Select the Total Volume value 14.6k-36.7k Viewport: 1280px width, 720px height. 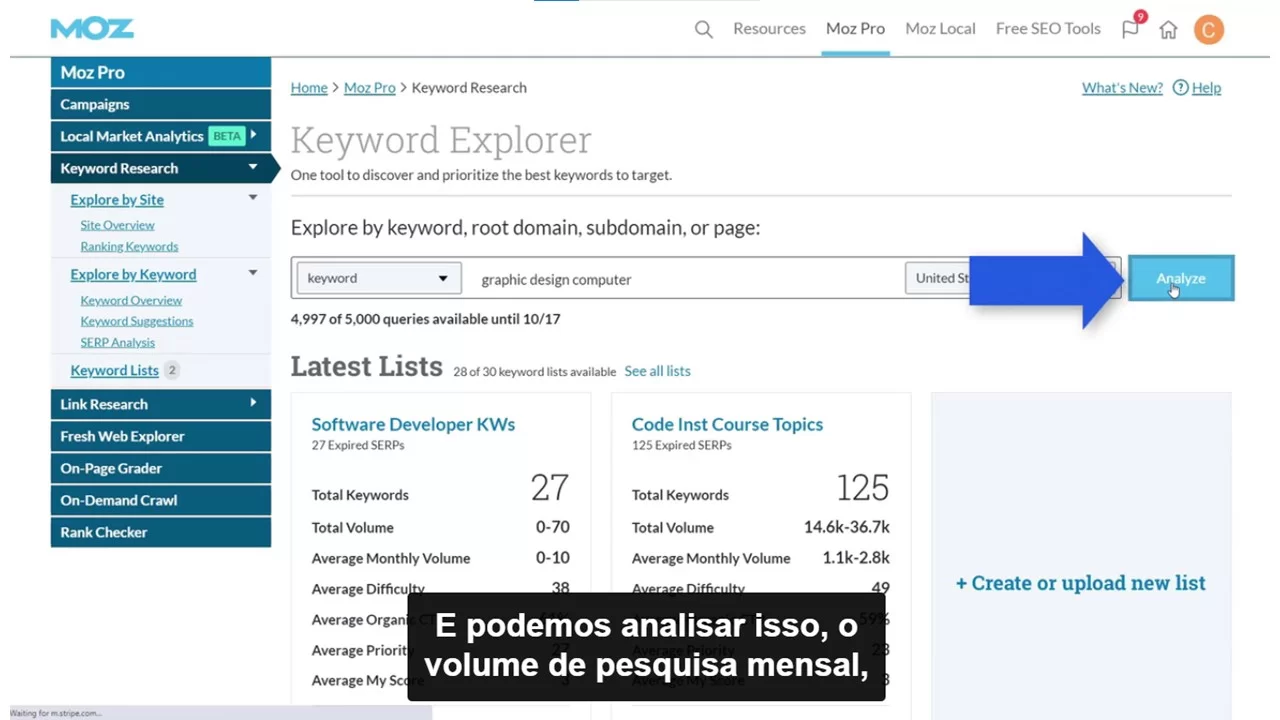coord(847,527)
